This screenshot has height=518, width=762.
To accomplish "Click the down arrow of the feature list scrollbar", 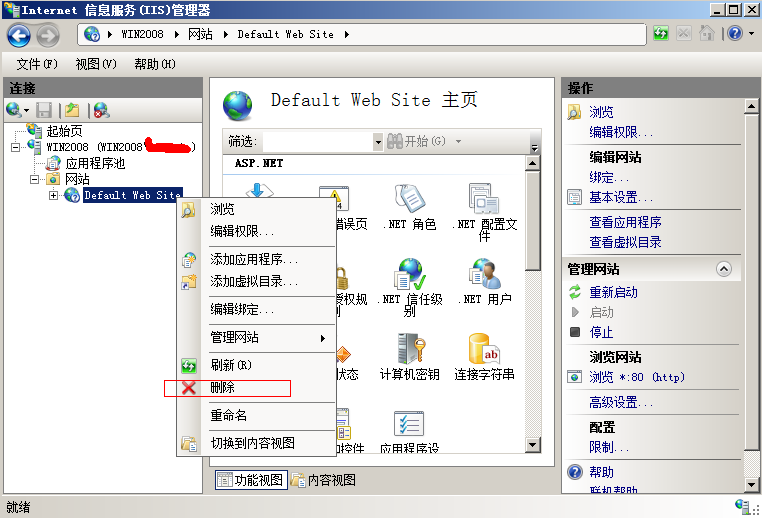I will (x=533, y=445).
